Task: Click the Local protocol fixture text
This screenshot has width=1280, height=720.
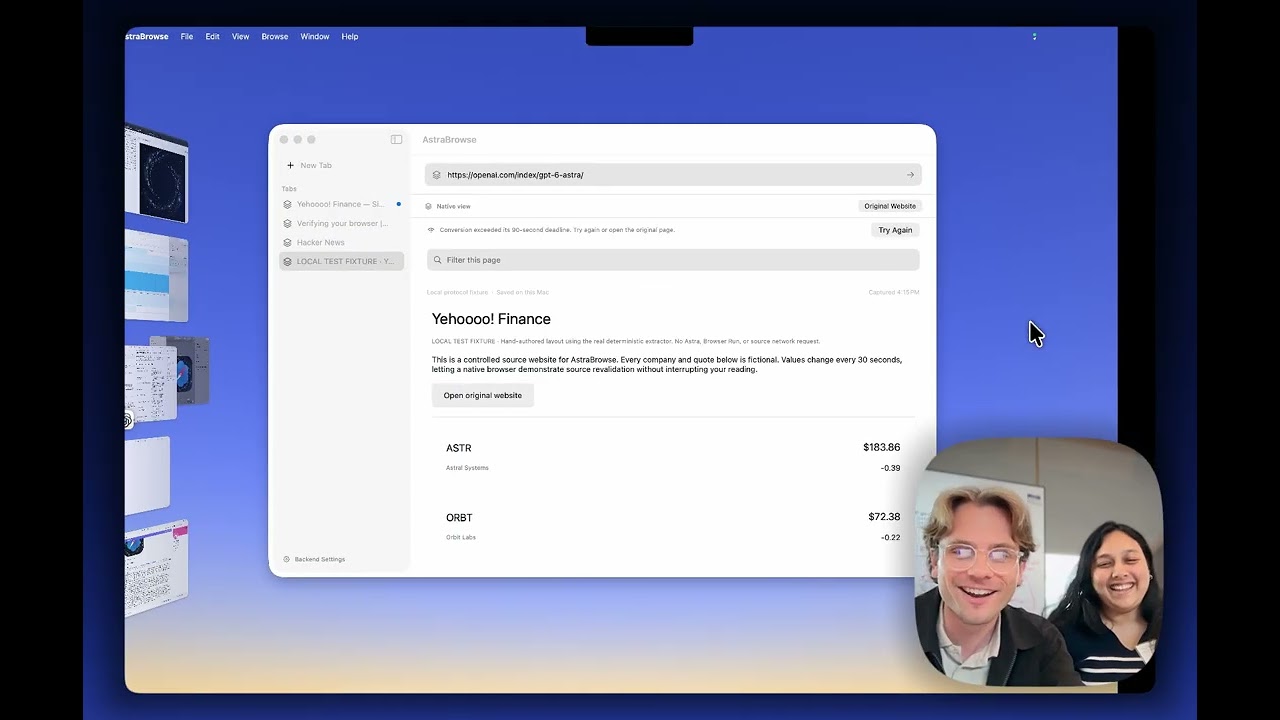Action: tap(457, 292)
